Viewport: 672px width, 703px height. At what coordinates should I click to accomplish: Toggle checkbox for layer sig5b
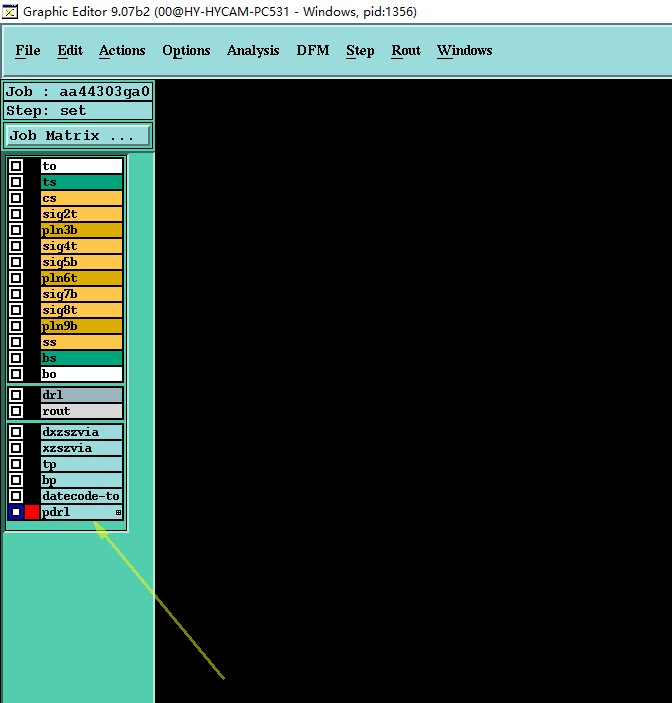16,262
